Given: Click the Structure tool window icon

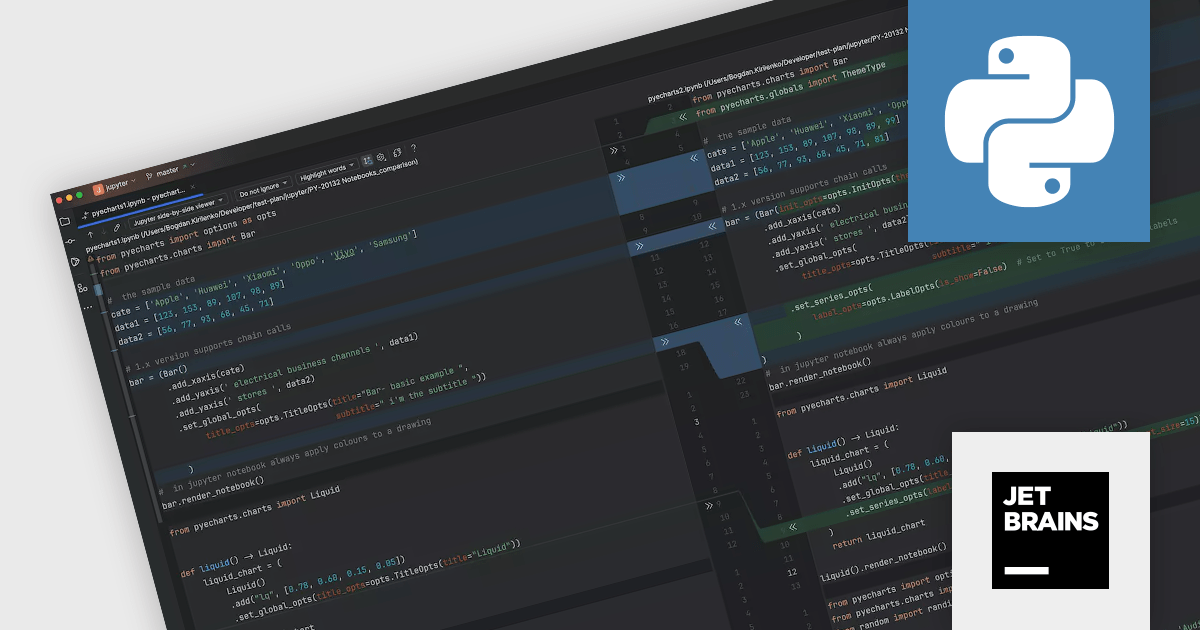Looking at the screenshot, I should tap(81, 287).
